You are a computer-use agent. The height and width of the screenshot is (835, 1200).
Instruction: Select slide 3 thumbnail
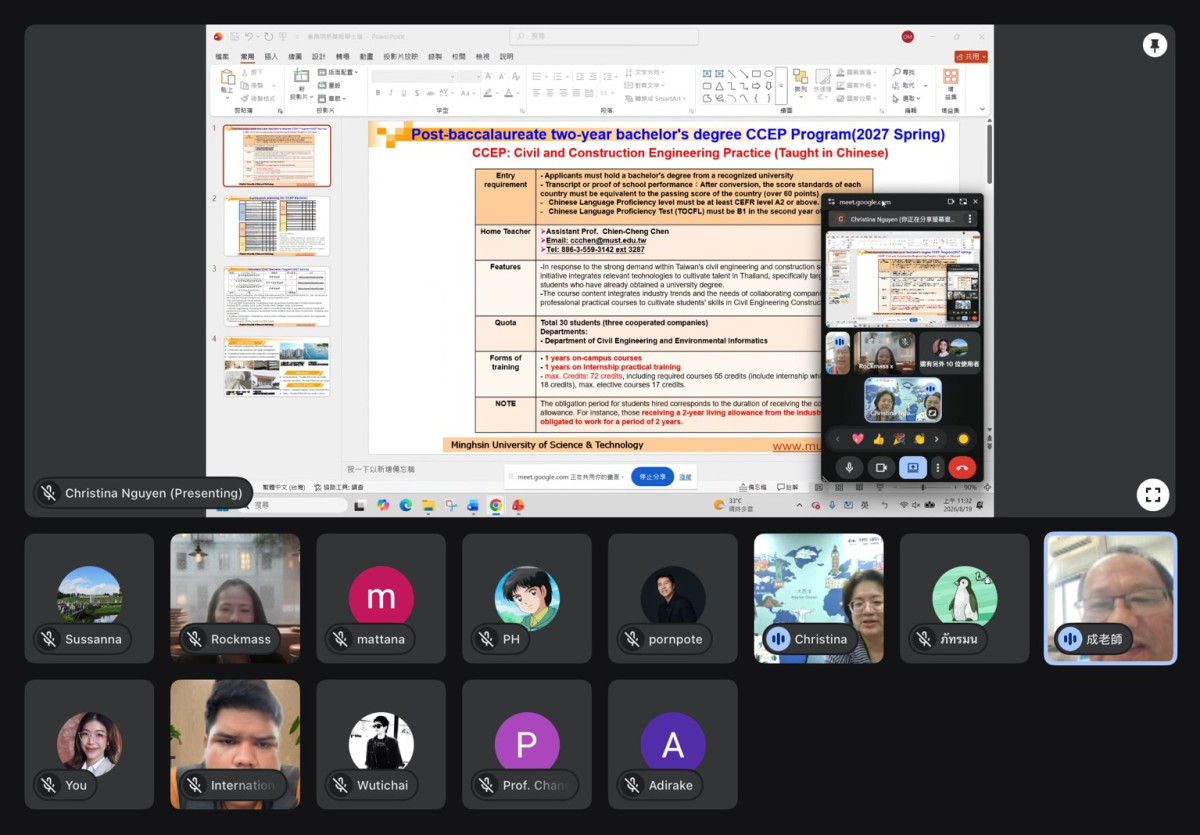click(277, 296)
